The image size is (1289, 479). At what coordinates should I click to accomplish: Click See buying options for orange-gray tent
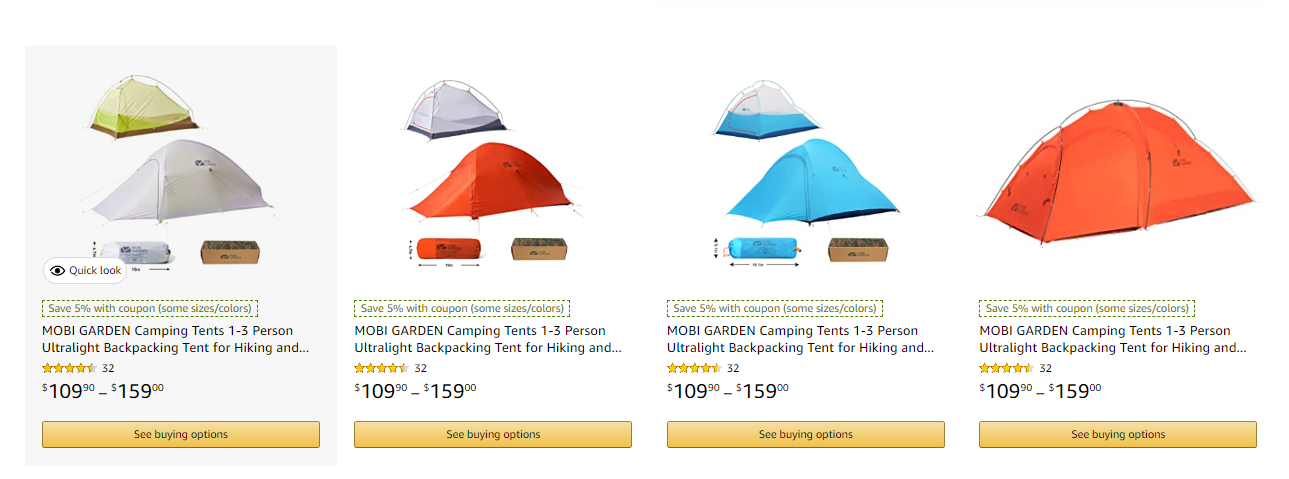(493, 434)
